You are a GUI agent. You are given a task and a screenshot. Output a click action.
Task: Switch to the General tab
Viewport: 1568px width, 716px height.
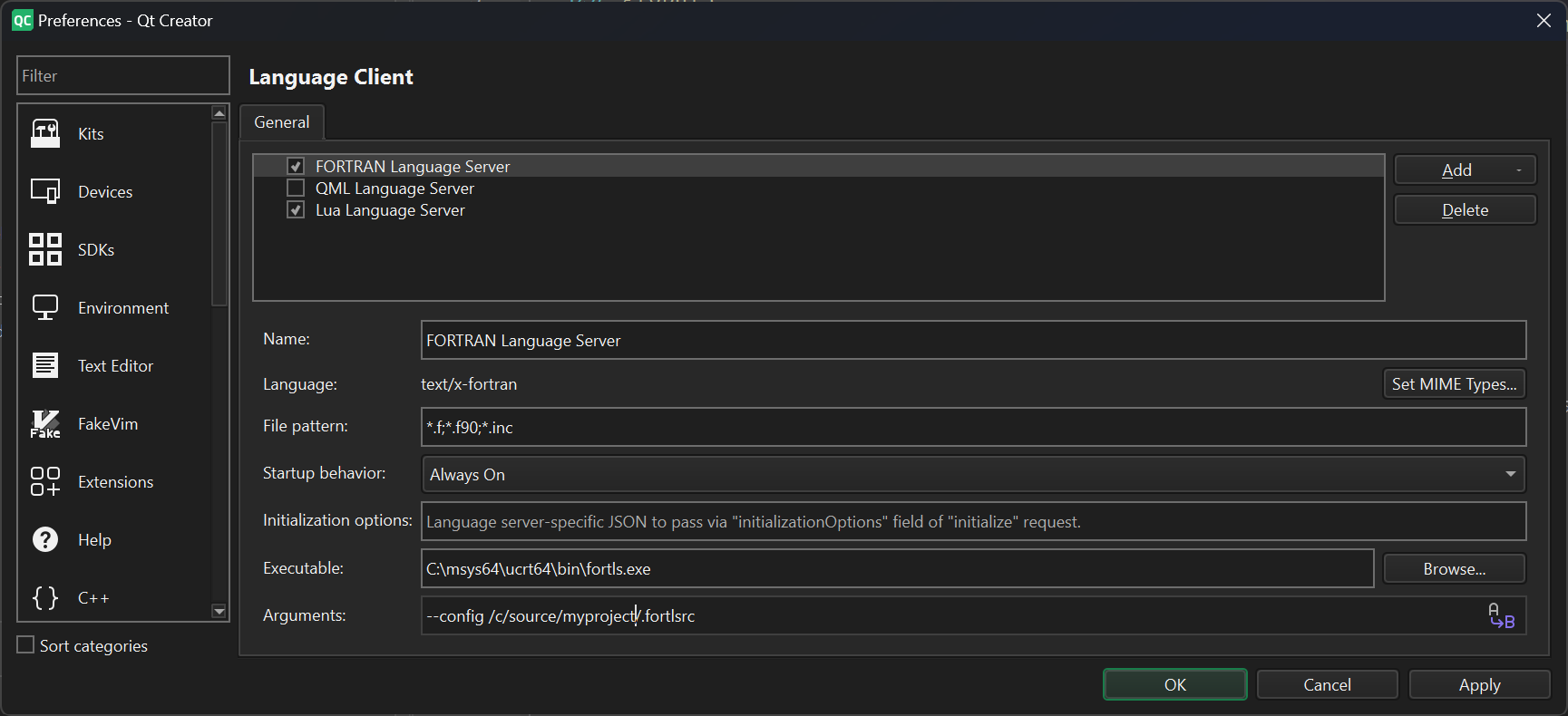282,122
